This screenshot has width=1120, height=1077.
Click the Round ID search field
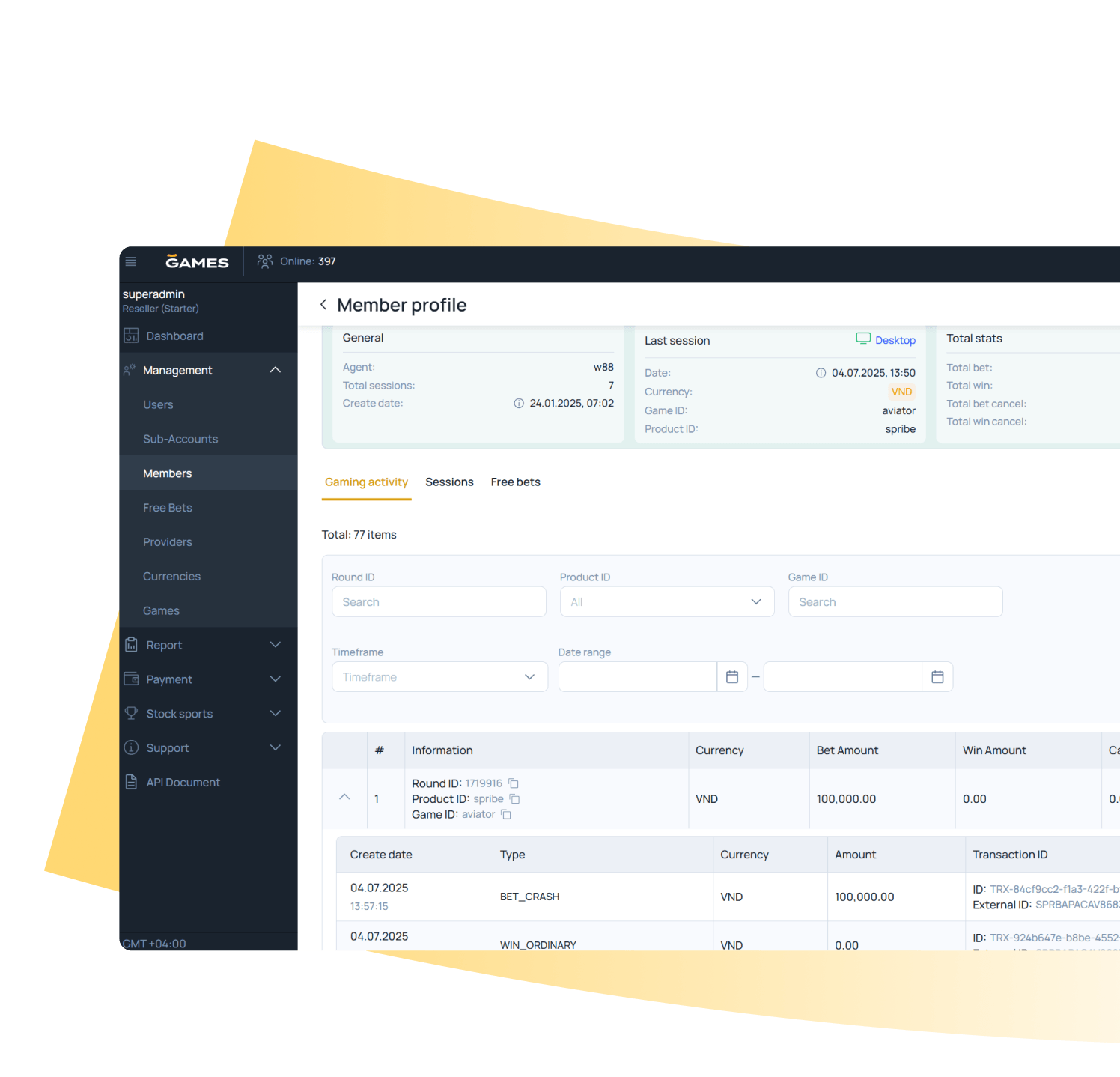439,602
